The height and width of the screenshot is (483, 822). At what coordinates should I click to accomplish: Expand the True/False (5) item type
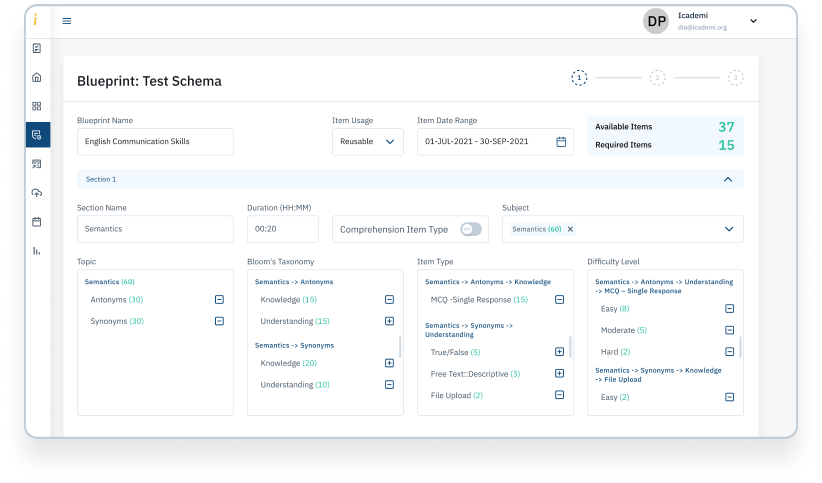click(559, 352)
